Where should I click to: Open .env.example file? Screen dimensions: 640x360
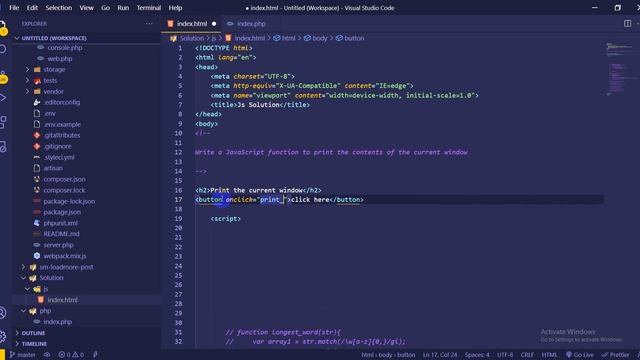pyautogui.click(x=62, y=124)
